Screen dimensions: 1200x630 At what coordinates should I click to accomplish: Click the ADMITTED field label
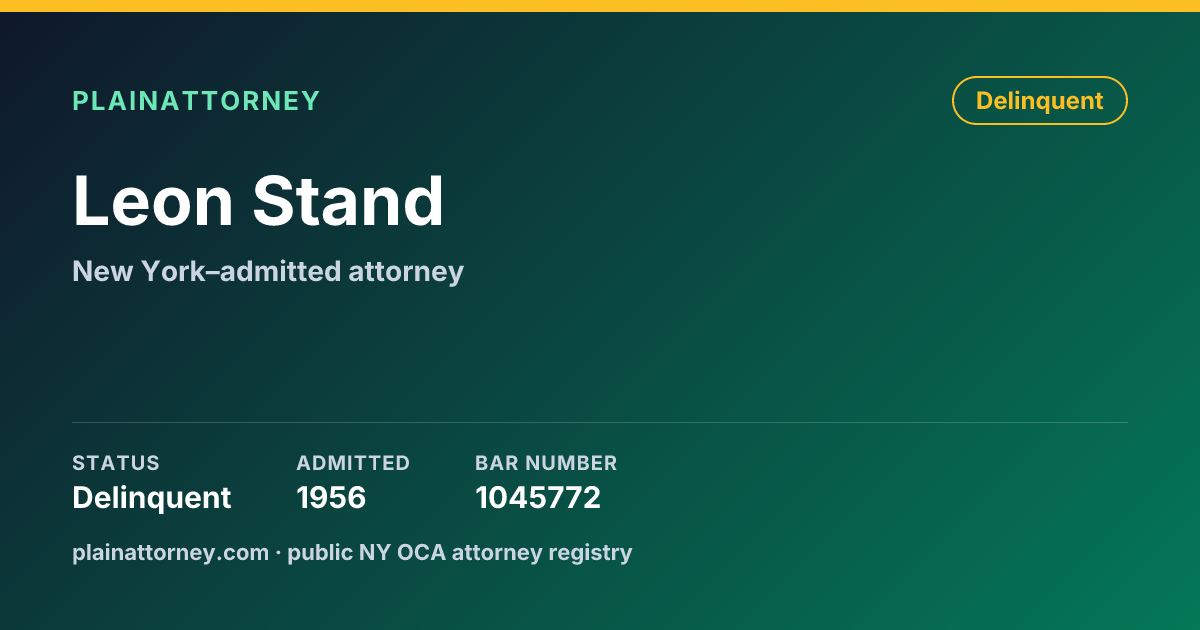[353, 463]
